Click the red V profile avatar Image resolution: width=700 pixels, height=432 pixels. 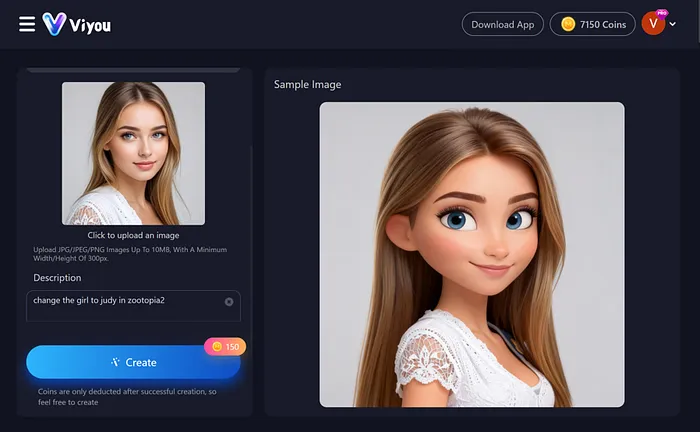click(653, 24)
